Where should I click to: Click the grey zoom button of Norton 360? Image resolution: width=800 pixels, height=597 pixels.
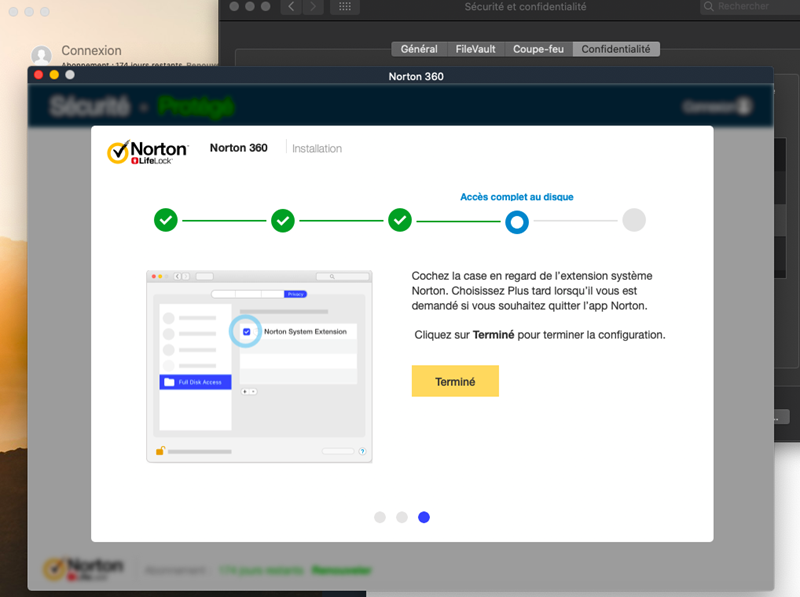coord(70,75)
